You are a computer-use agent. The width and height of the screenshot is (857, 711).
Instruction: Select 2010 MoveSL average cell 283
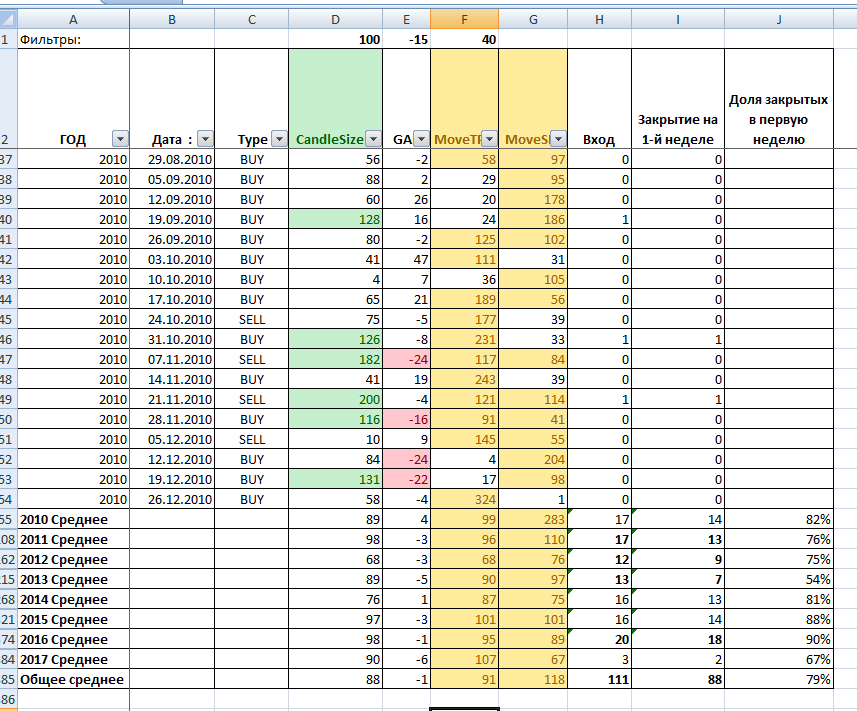tap(533, 520)
